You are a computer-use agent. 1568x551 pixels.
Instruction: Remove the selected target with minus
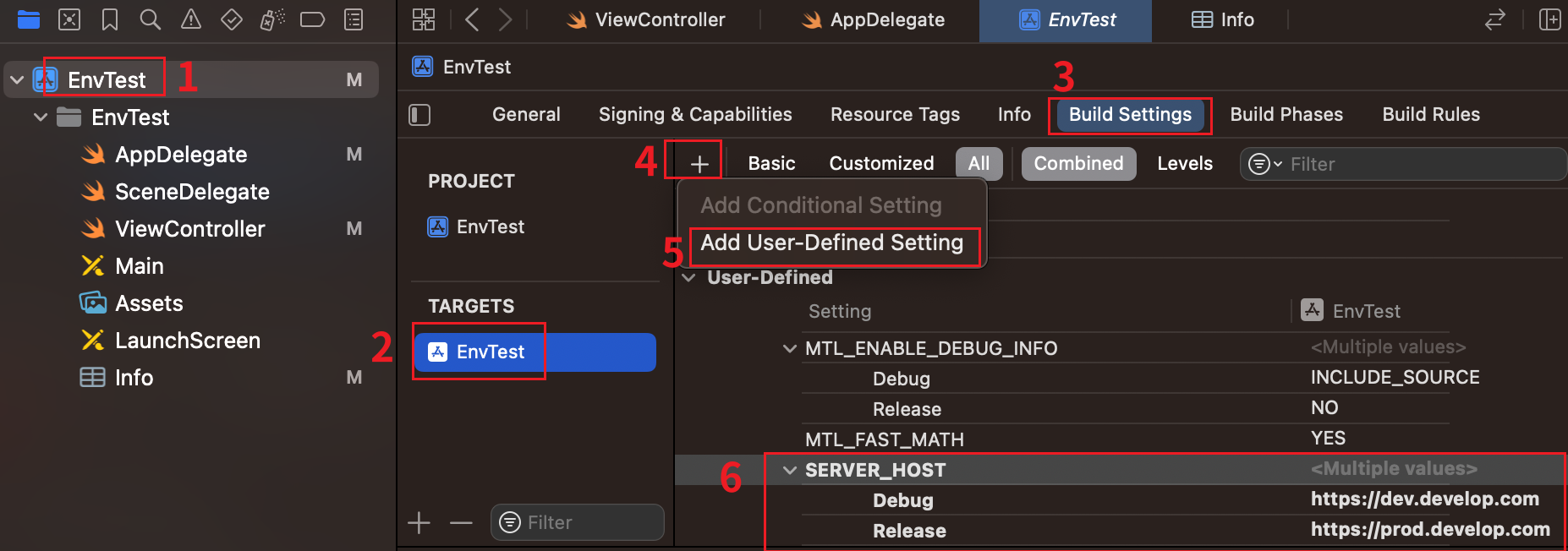coord(461,523)
